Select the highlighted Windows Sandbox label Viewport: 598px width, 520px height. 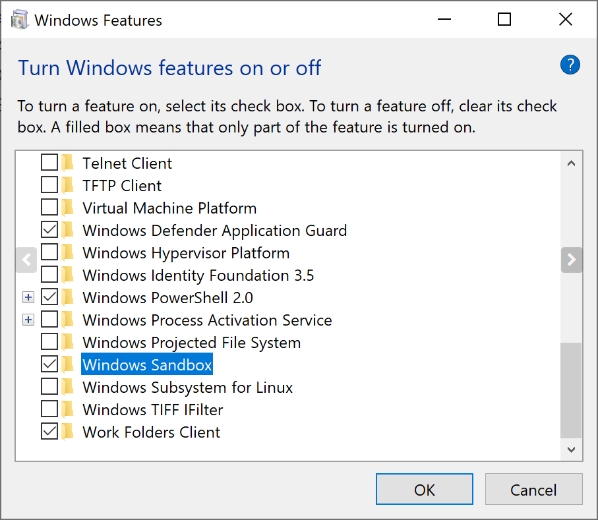coord(147,365)
